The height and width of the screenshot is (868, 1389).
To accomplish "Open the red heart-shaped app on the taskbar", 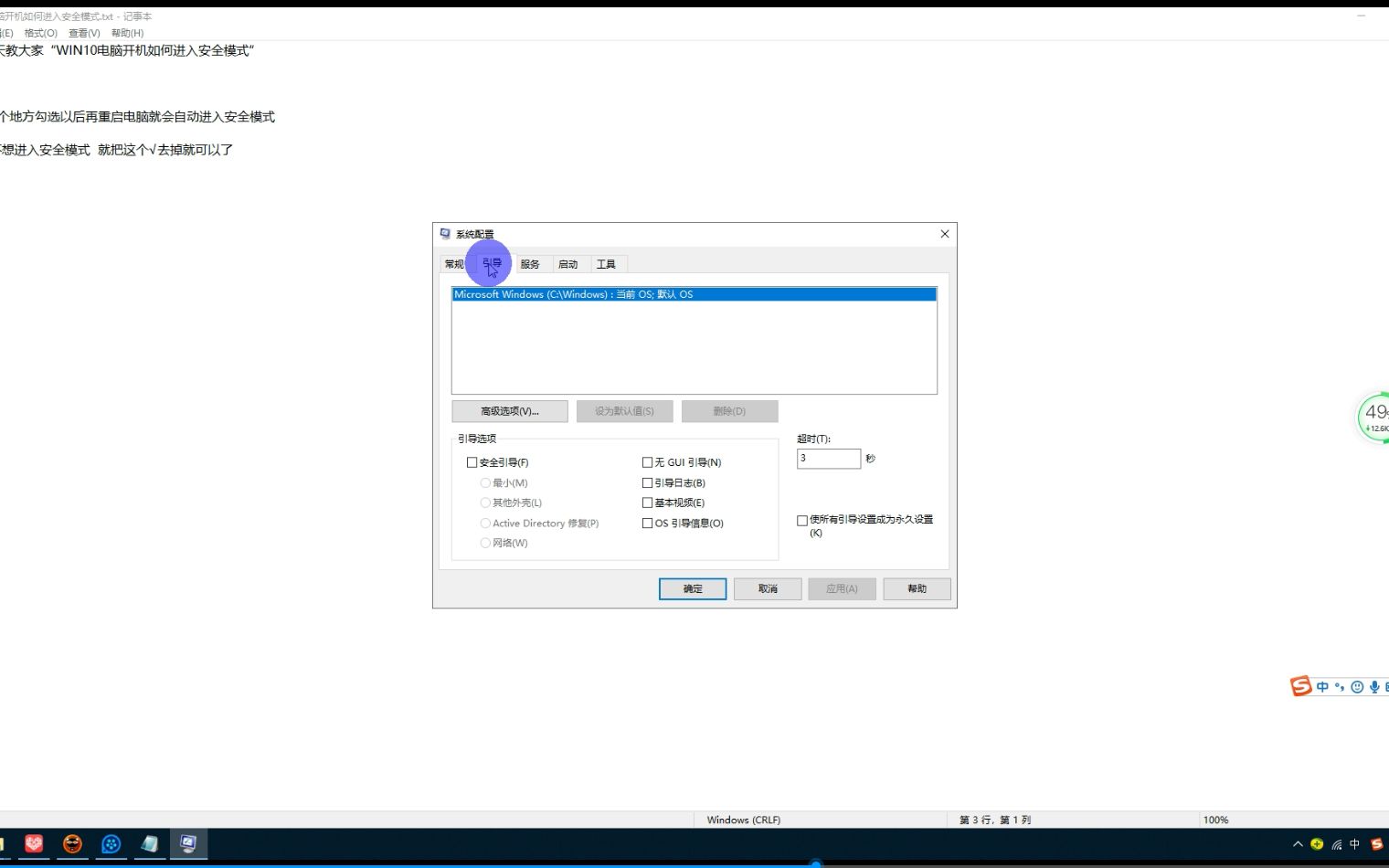I will pyautogui.click(x=33, y=844).
